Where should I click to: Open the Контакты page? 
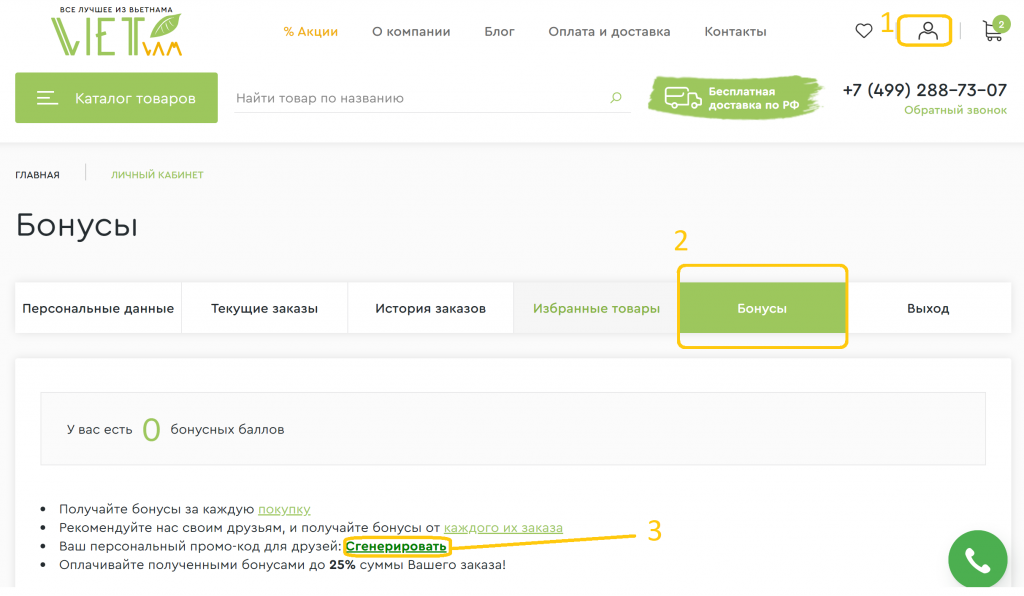pyautogui.click(x=735, y=31)
